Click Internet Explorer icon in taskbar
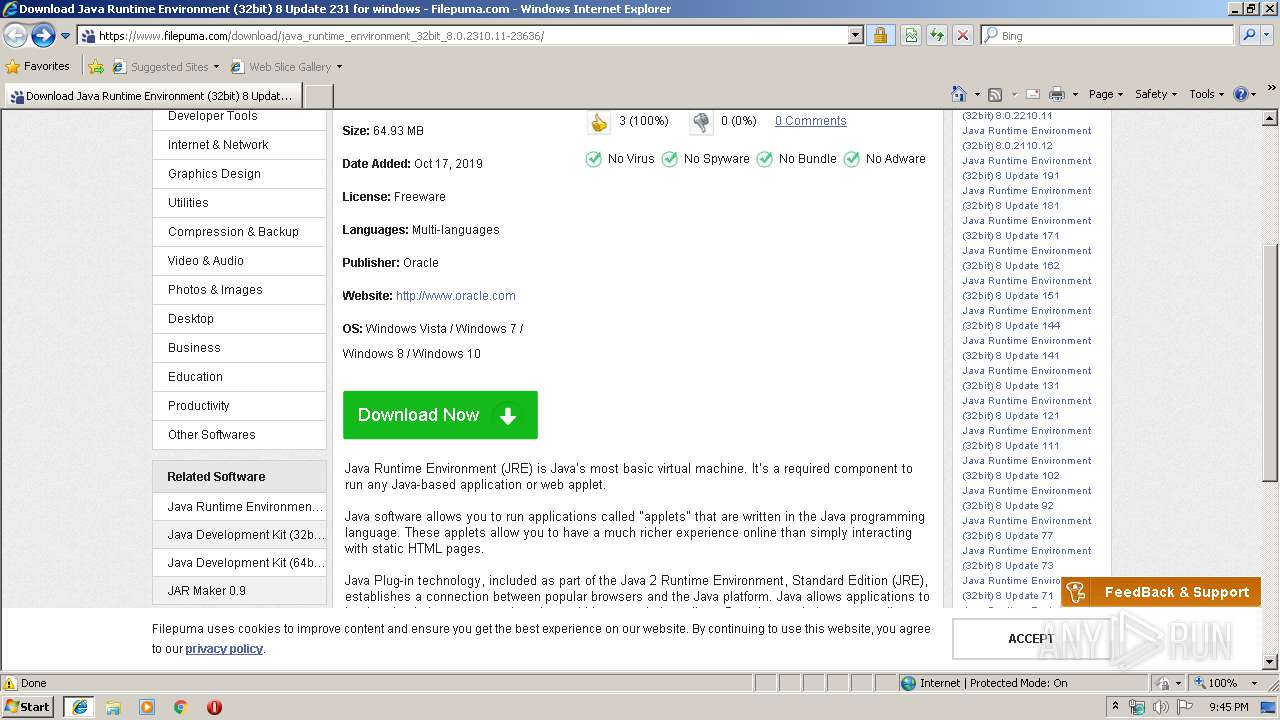The height and width of the screenshot is (720, 1280). pyautogui.click(x=79, y=707)
